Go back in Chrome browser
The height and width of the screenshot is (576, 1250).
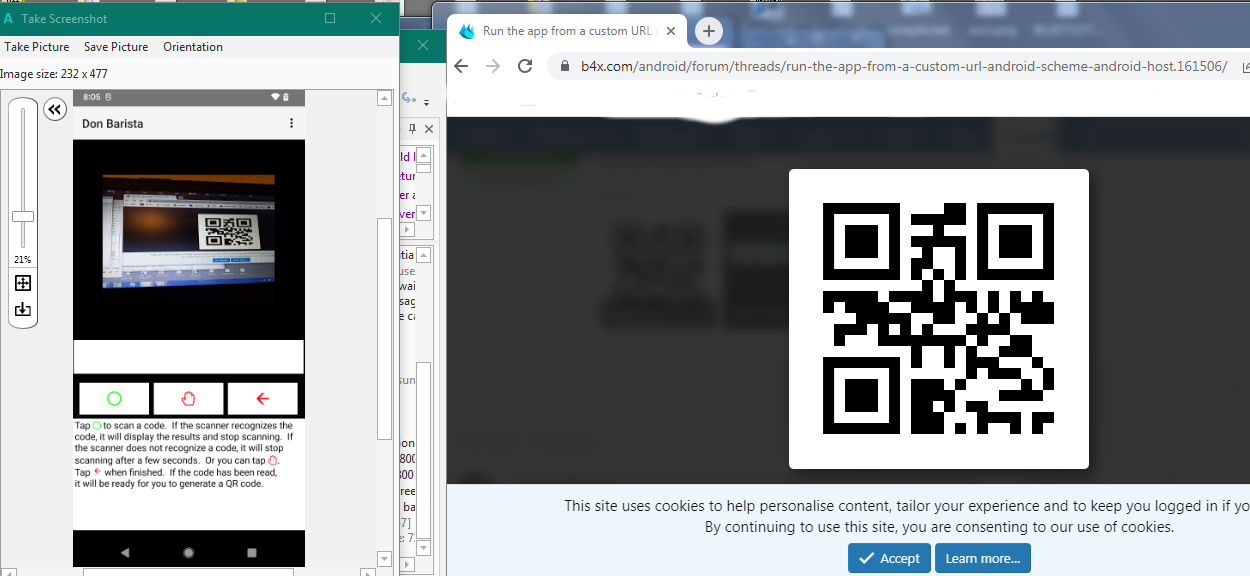coord(461,66)
